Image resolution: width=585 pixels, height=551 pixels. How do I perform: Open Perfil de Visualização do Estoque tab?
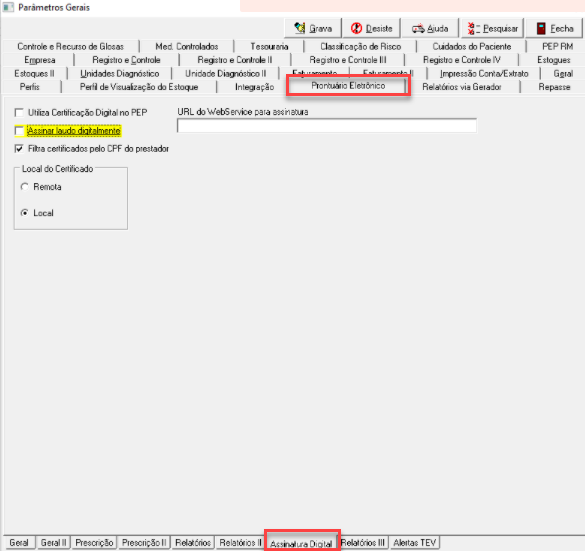[x=139, y=87]
